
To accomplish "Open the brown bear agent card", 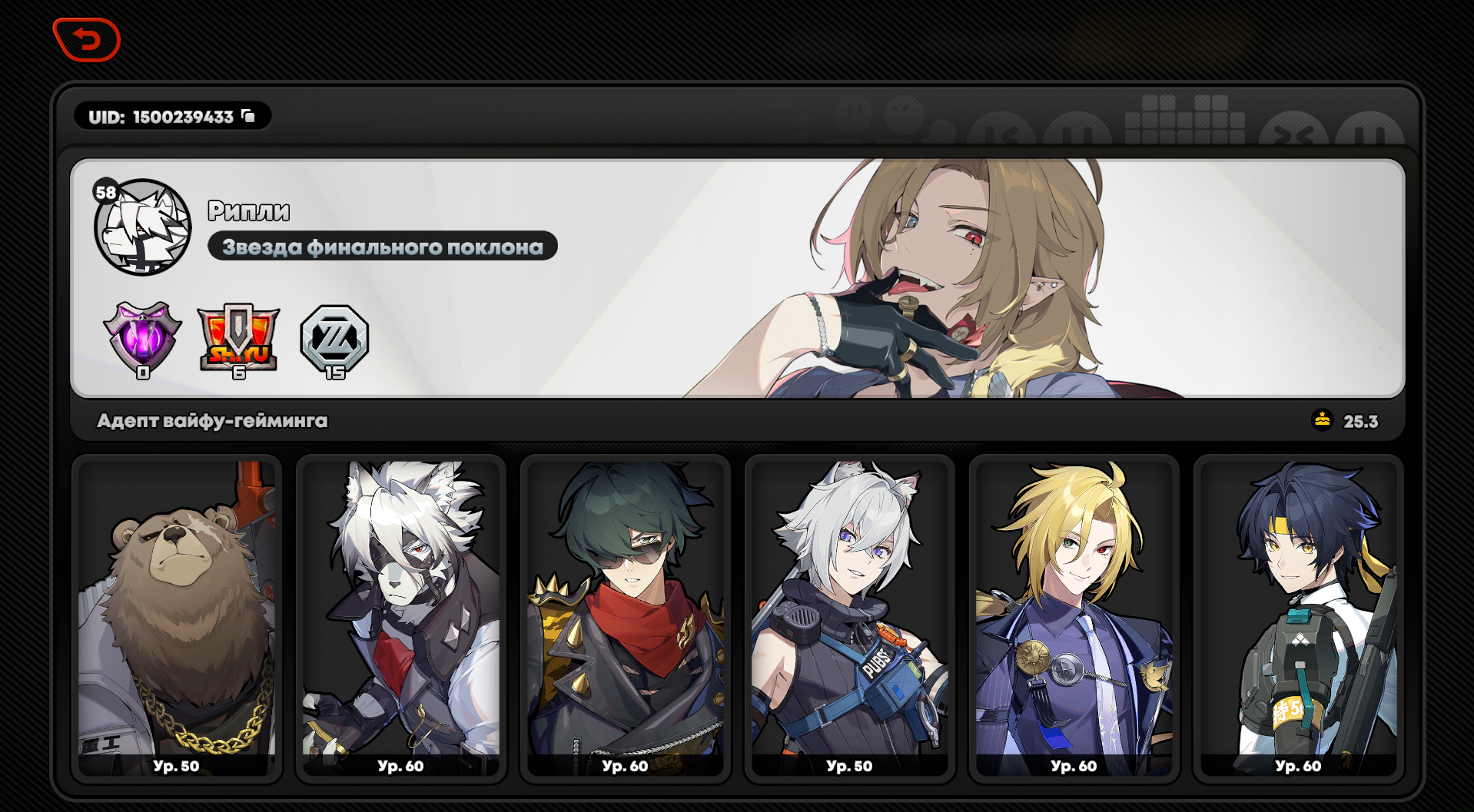I will 177,618.
